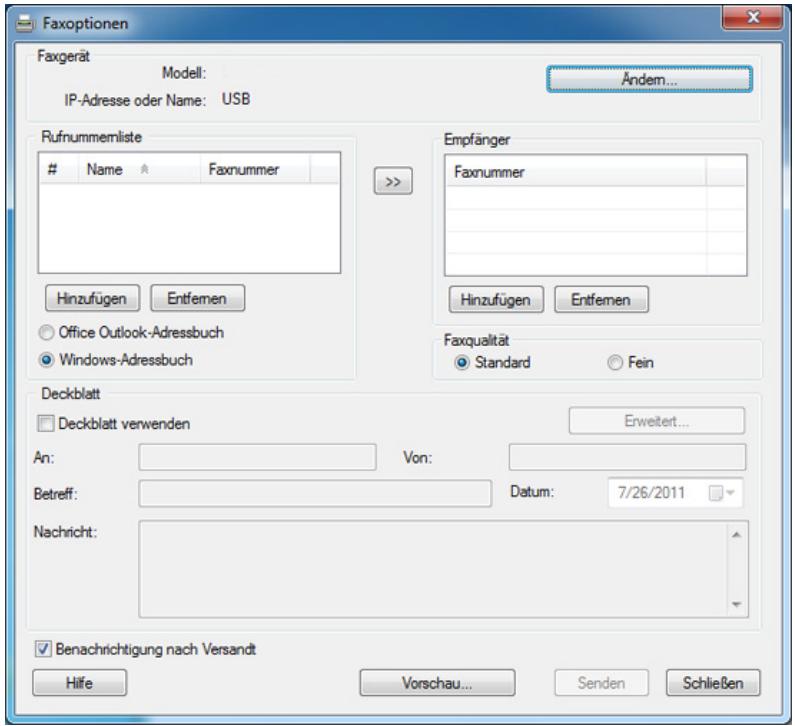Toggle Benachrichtigung nach Versand checkbox
This screenshot has width=795, height=726.
[43, 649]
